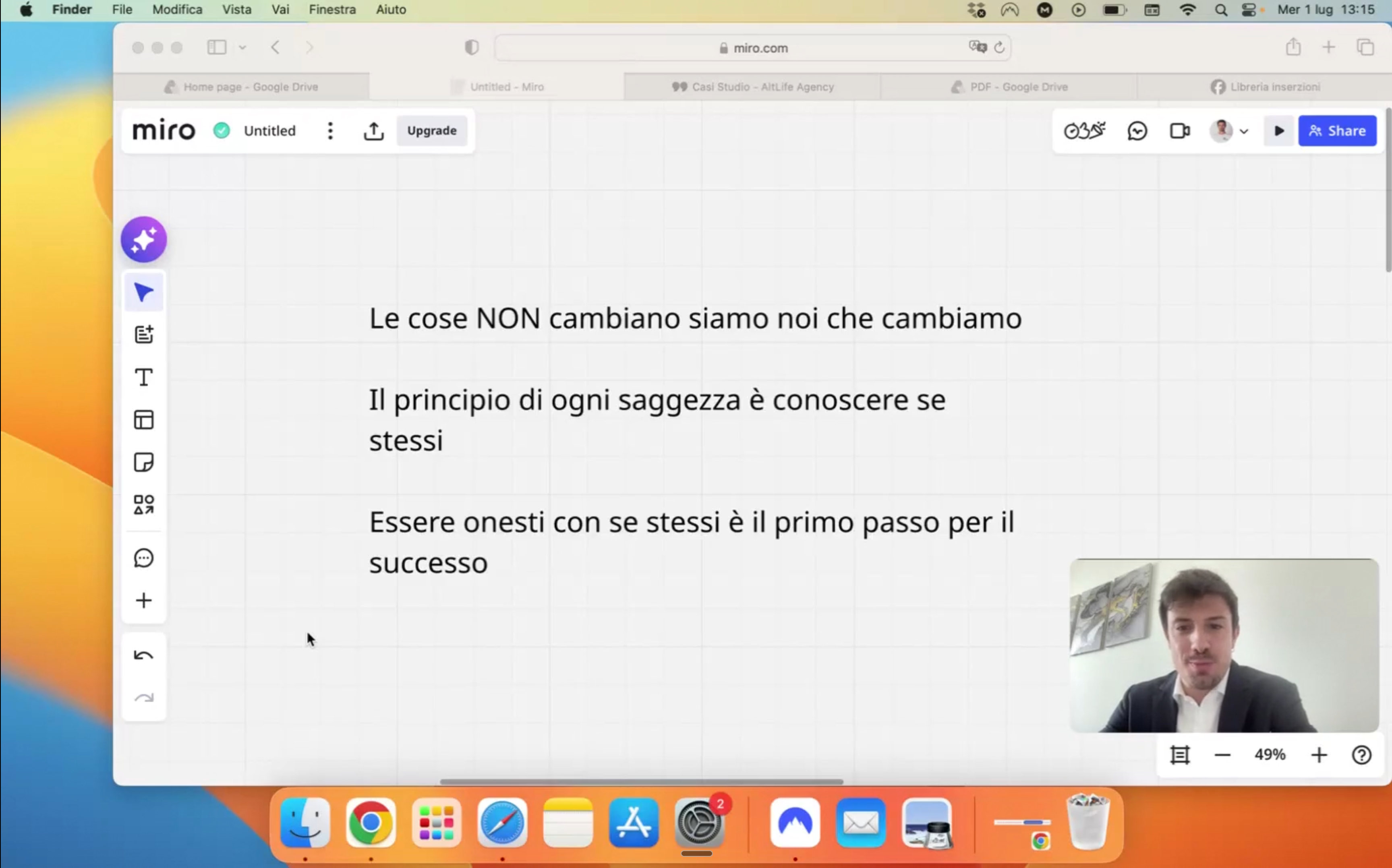Start presentation mode play button

(x=1279, y=131)
